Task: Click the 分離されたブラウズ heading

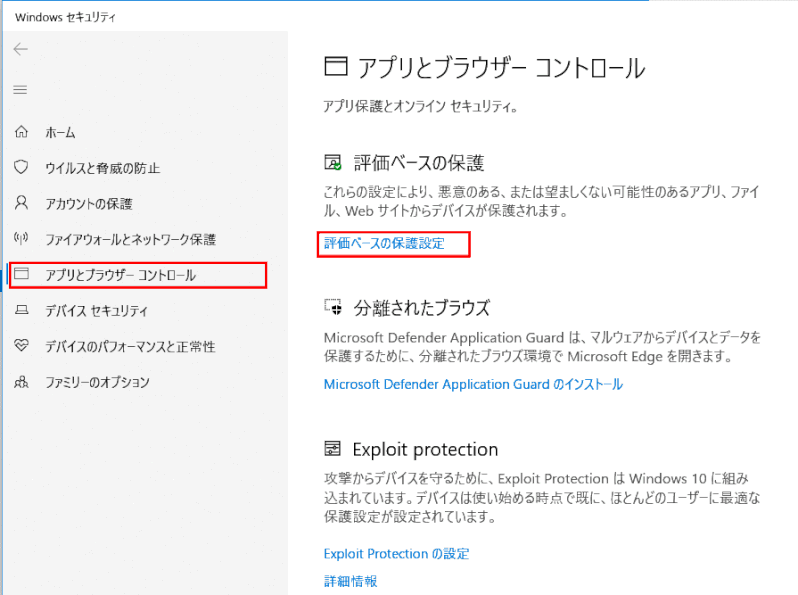Action: (422, 307)
